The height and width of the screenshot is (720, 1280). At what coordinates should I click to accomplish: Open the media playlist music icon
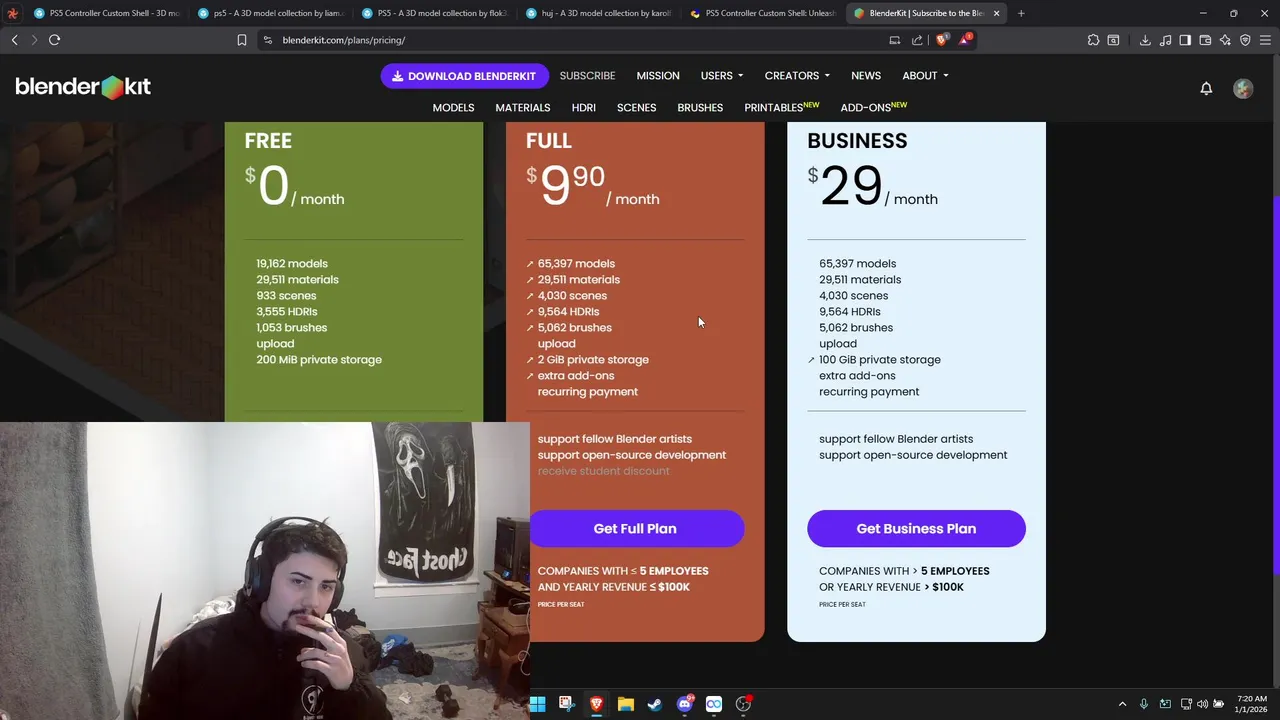pyautogui.click(x=1165, y=40)
